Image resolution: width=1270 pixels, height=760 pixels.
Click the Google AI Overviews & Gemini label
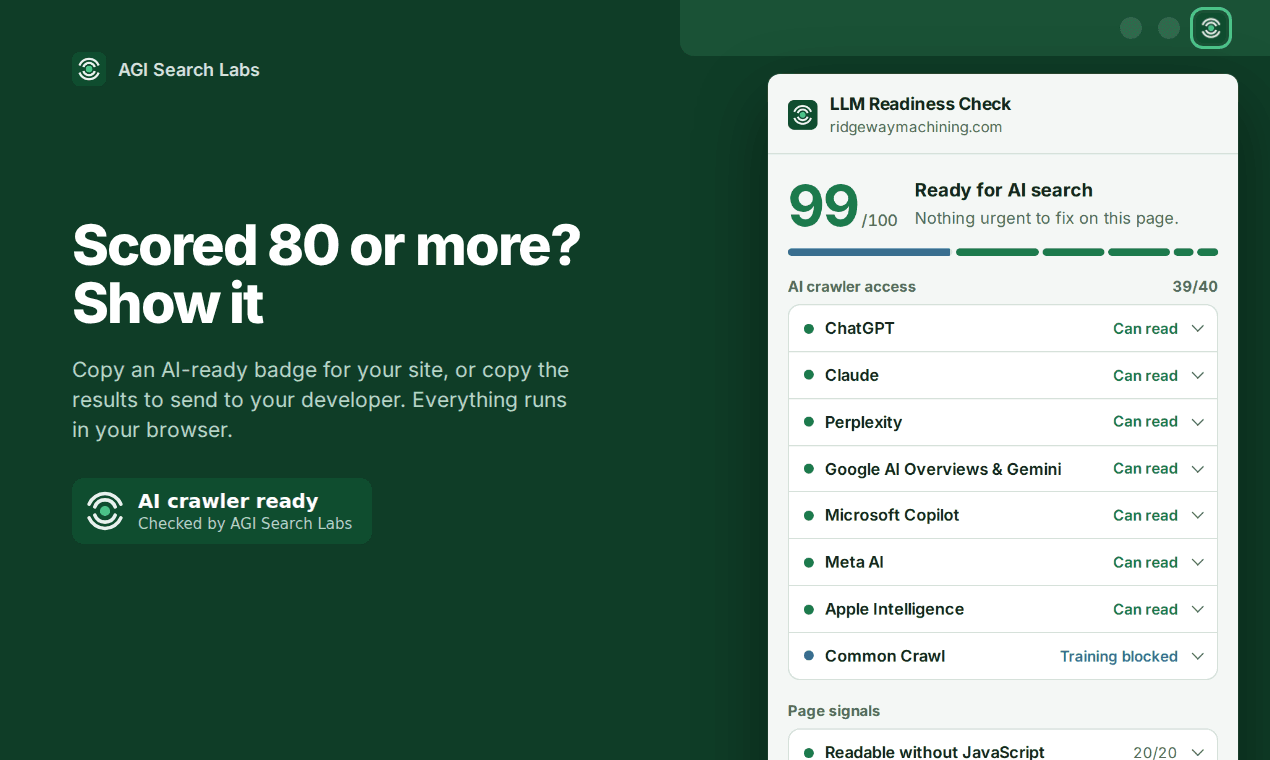pos(943,469)
